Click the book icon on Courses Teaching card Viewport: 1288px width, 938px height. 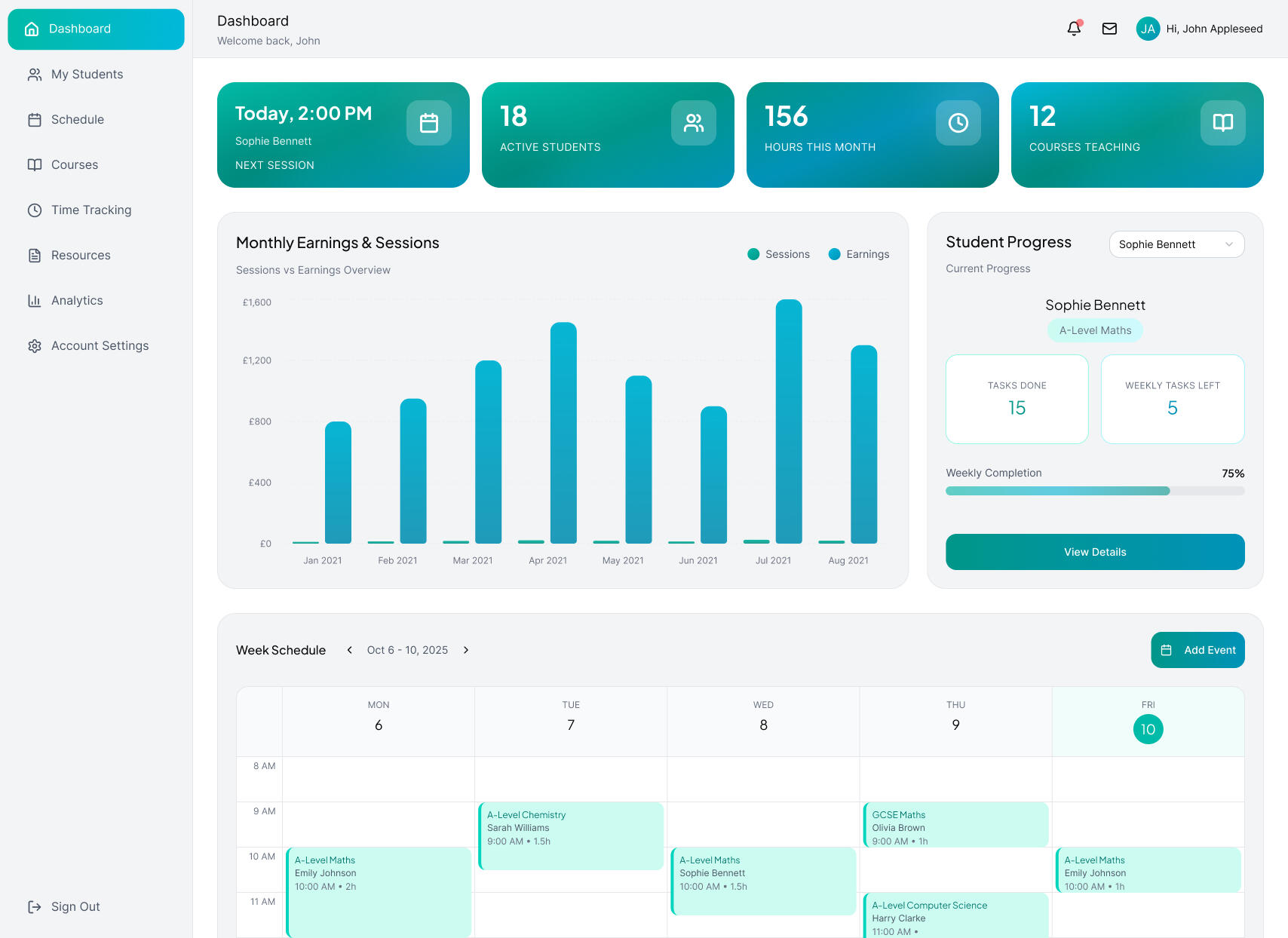pyautogui.click(x=1223, y=123)
